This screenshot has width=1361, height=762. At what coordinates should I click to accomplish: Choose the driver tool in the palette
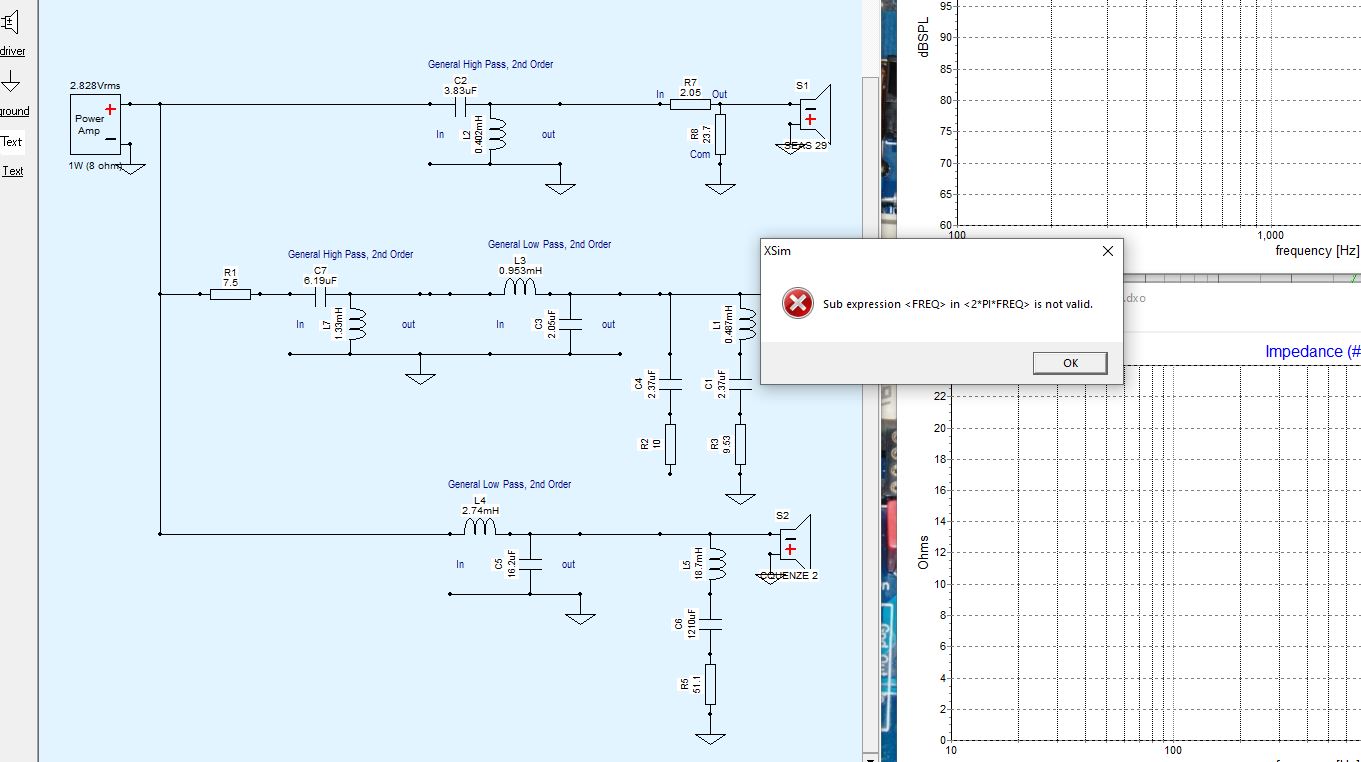point(12,30)
